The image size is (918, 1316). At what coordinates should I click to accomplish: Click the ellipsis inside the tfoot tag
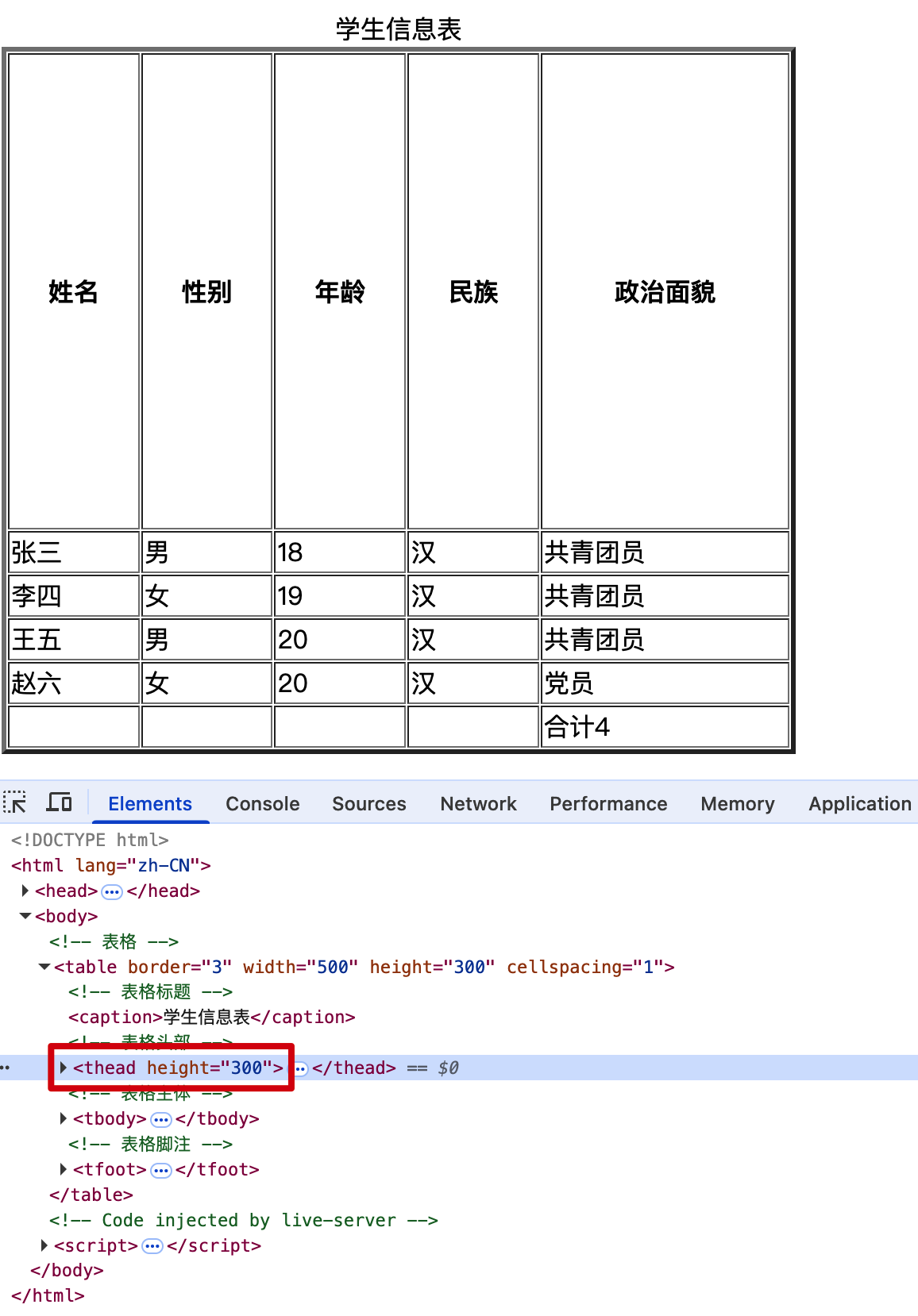coord(161,1170)
